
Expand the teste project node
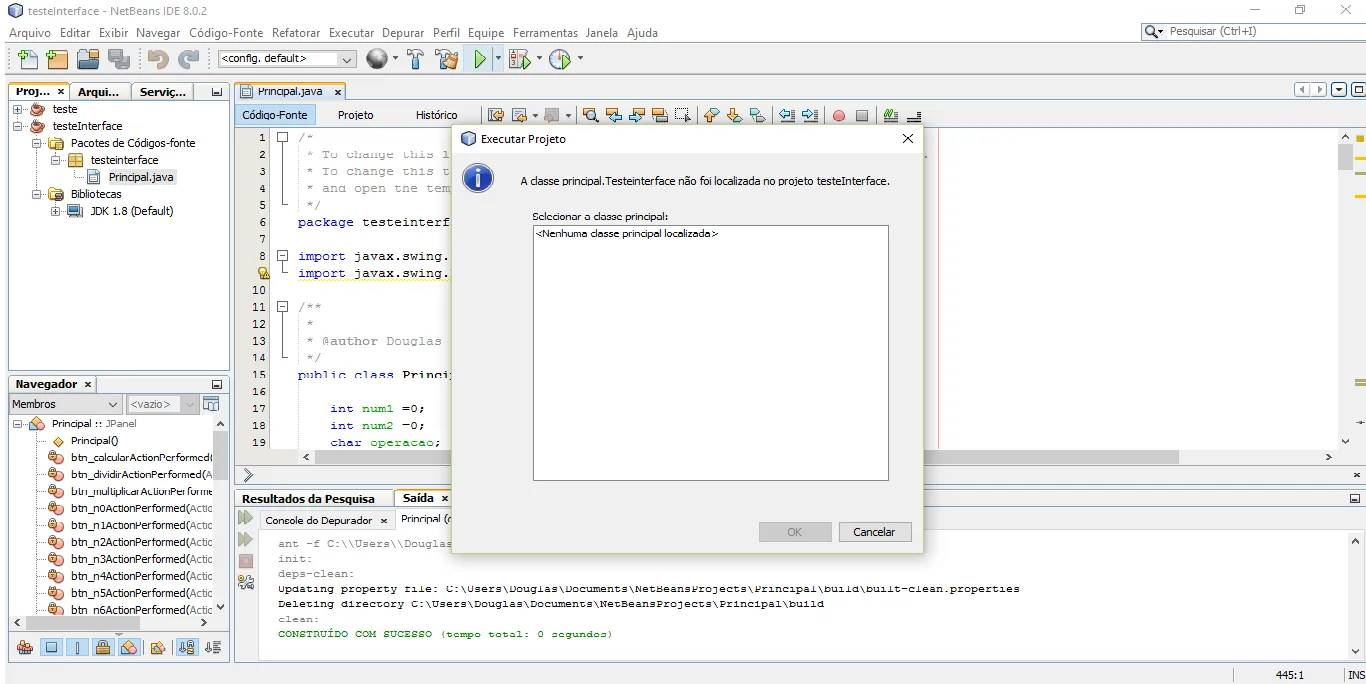[18, 109]
